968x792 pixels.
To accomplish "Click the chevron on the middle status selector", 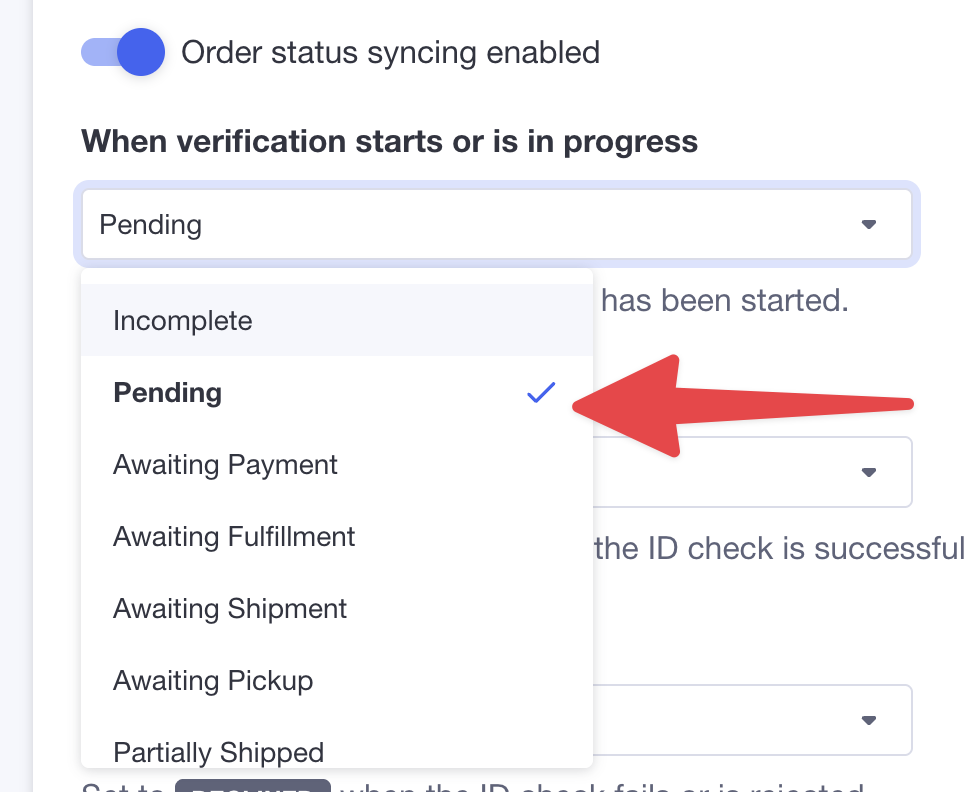I will tap(869, 472).
